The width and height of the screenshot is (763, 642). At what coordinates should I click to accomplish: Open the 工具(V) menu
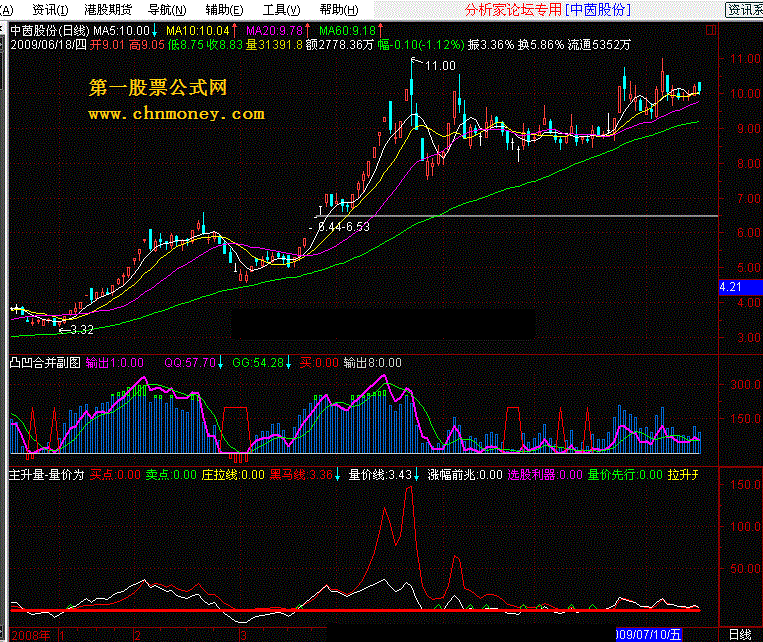coord(282,10)
